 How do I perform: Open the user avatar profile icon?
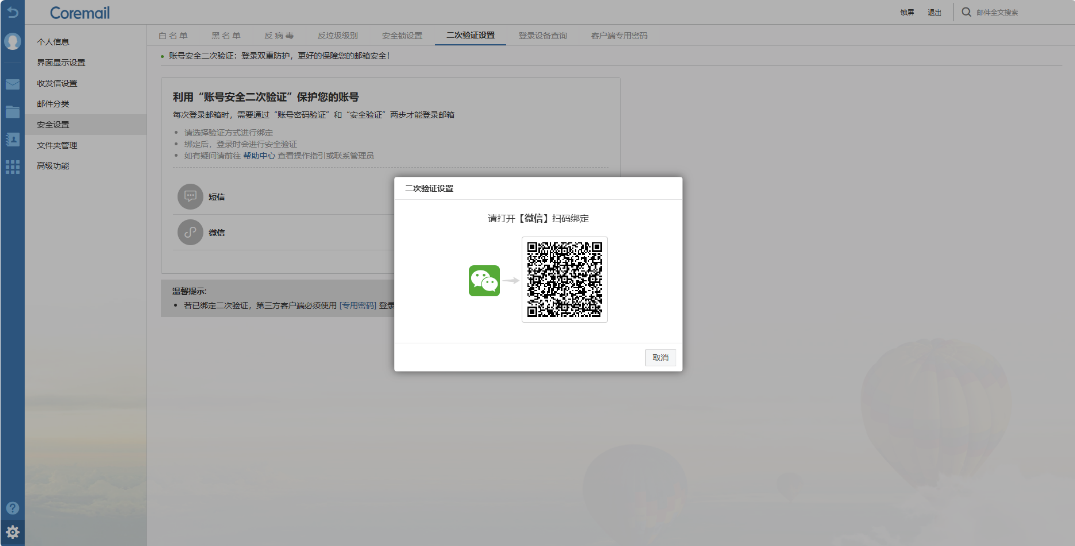12,42
